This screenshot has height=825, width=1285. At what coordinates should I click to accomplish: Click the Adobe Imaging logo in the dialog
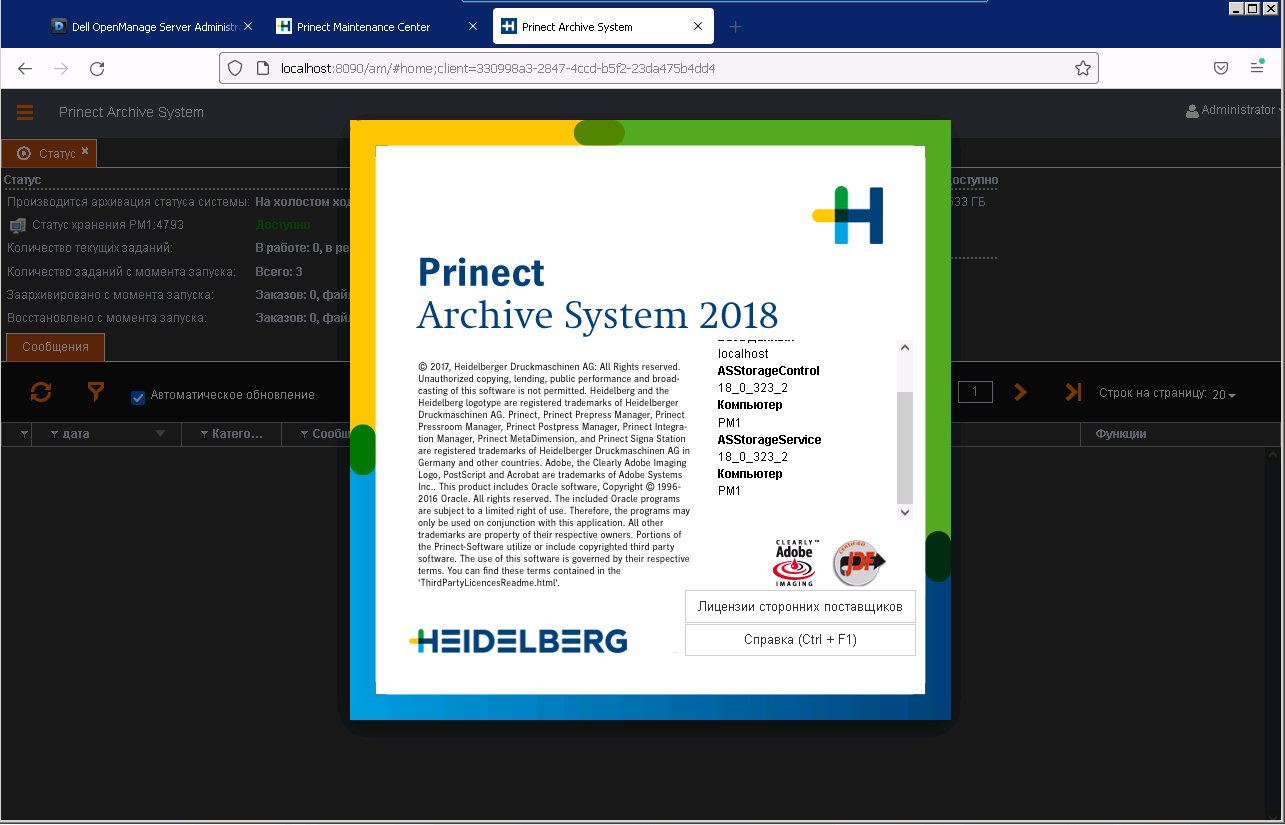[x=795, y=563]
